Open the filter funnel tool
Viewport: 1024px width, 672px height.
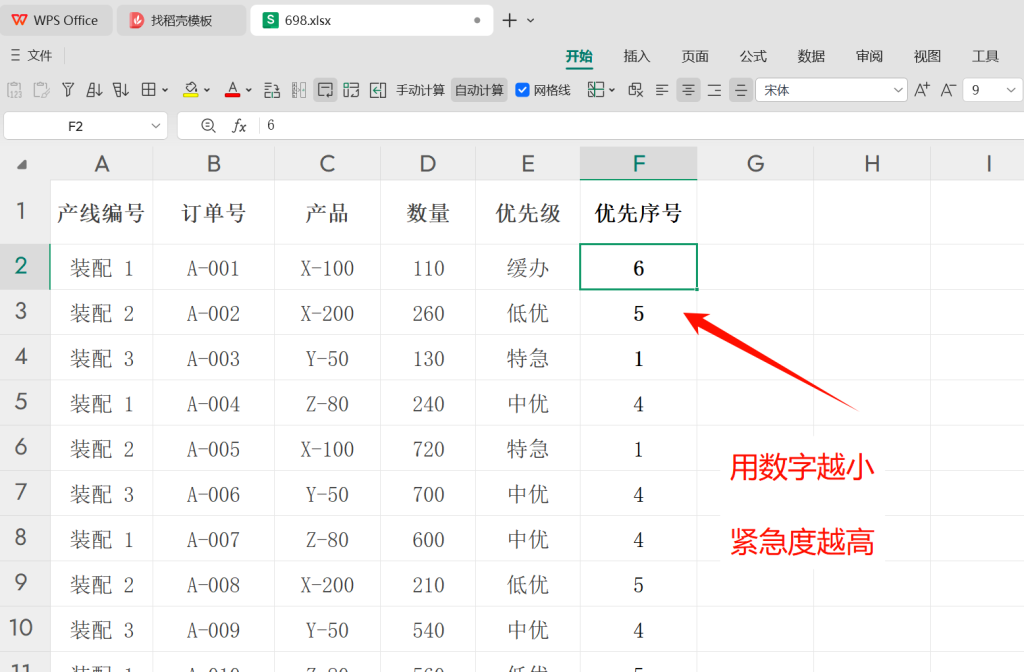[68, 90]
